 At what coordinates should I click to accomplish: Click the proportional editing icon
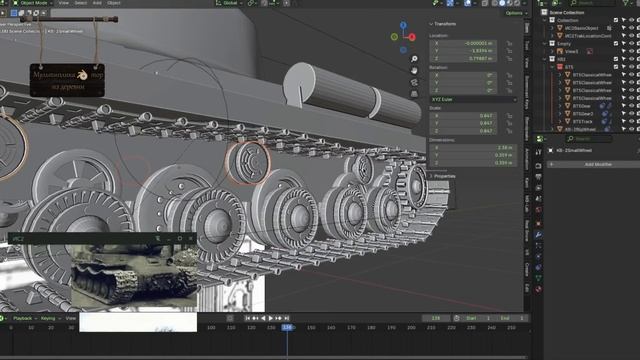click(x=287, y=3)
